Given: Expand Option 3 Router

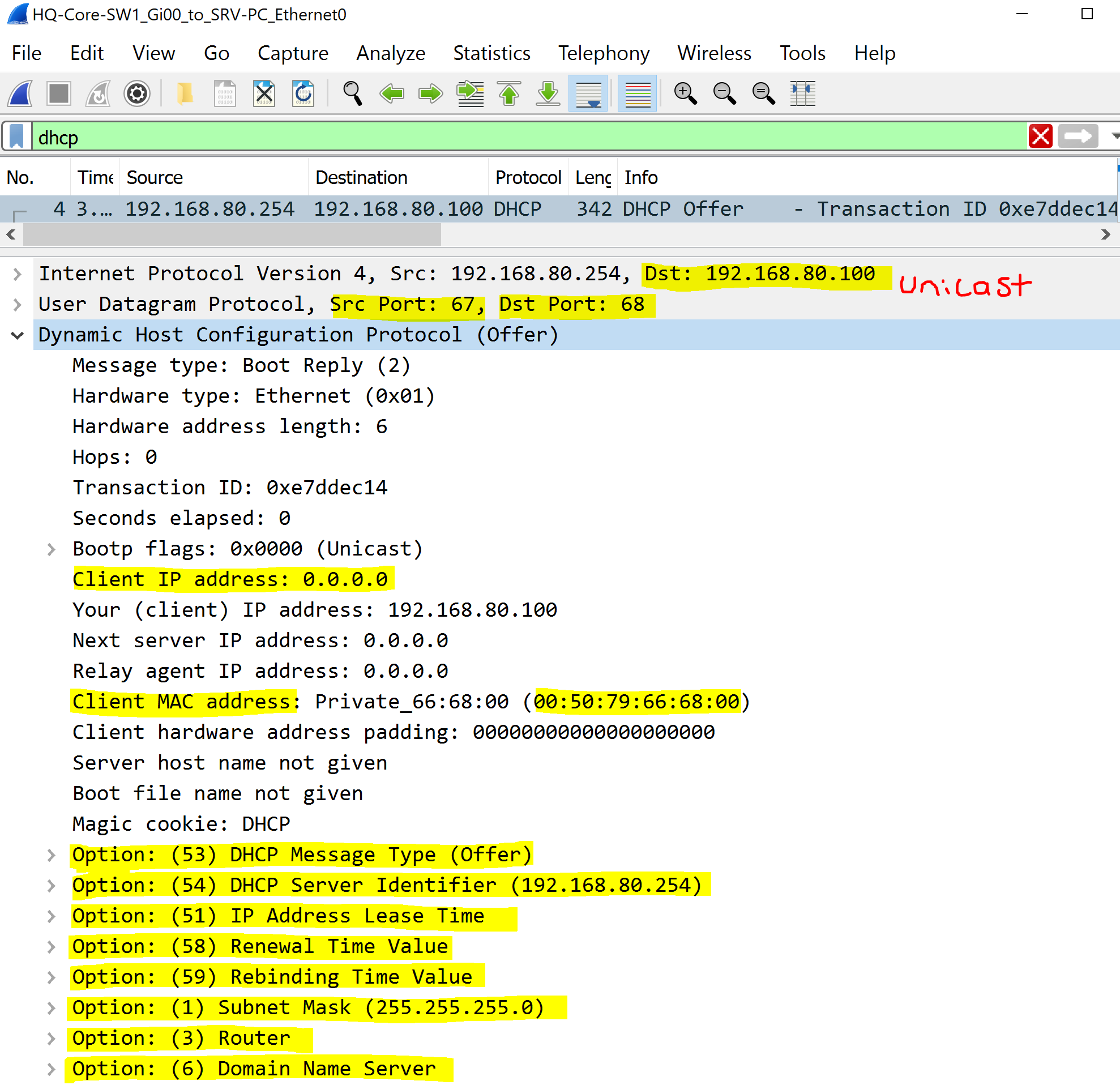Looking at the screenshot, I should pos(52,1039).
